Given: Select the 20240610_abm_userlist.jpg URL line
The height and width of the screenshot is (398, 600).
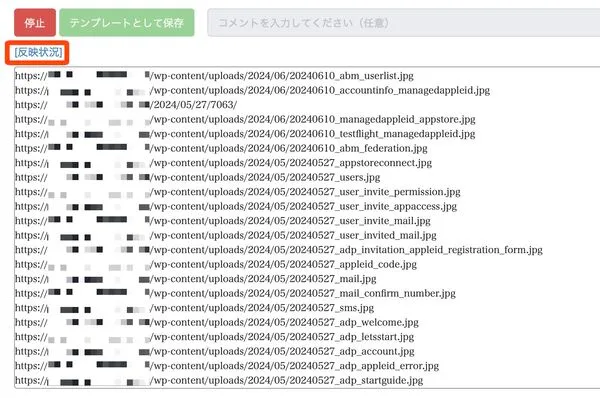Looking at the screenshot, I should (214, 75).
